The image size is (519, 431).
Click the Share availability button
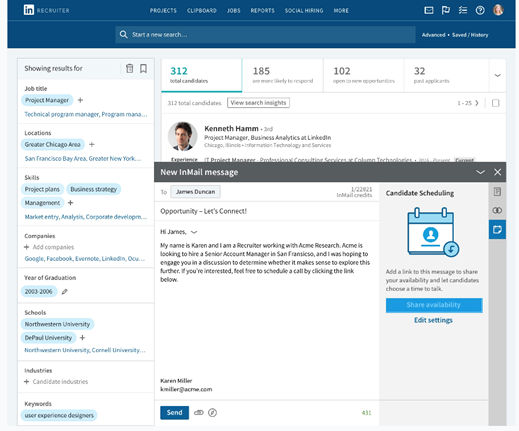[434, 305]
